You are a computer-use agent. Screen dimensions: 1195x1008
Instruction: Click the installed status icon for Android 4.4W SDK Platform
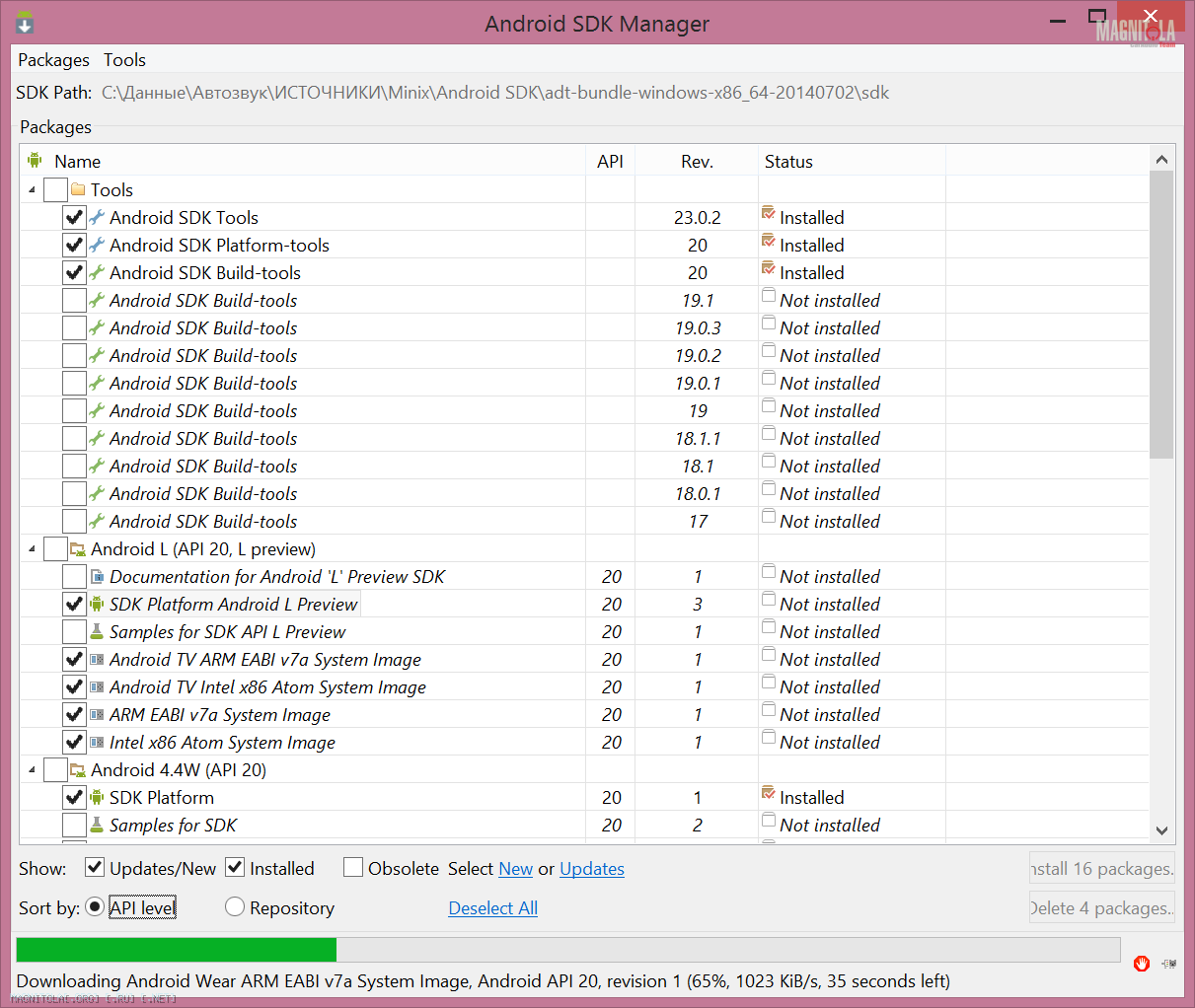tap(769, 793)
